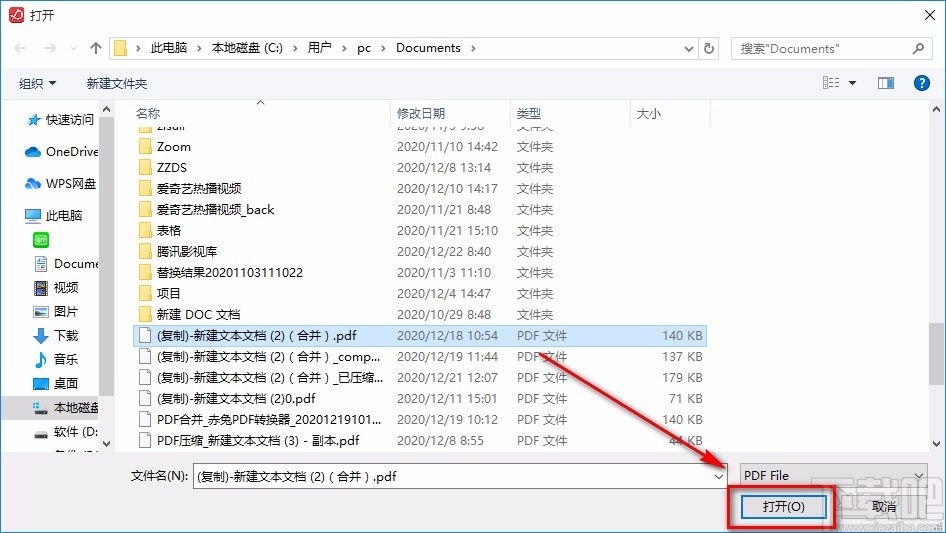Click the 本地磁盘 (C:) breadcrumb
Viewport: 946px width, 533px height.
tap(247, 48)
